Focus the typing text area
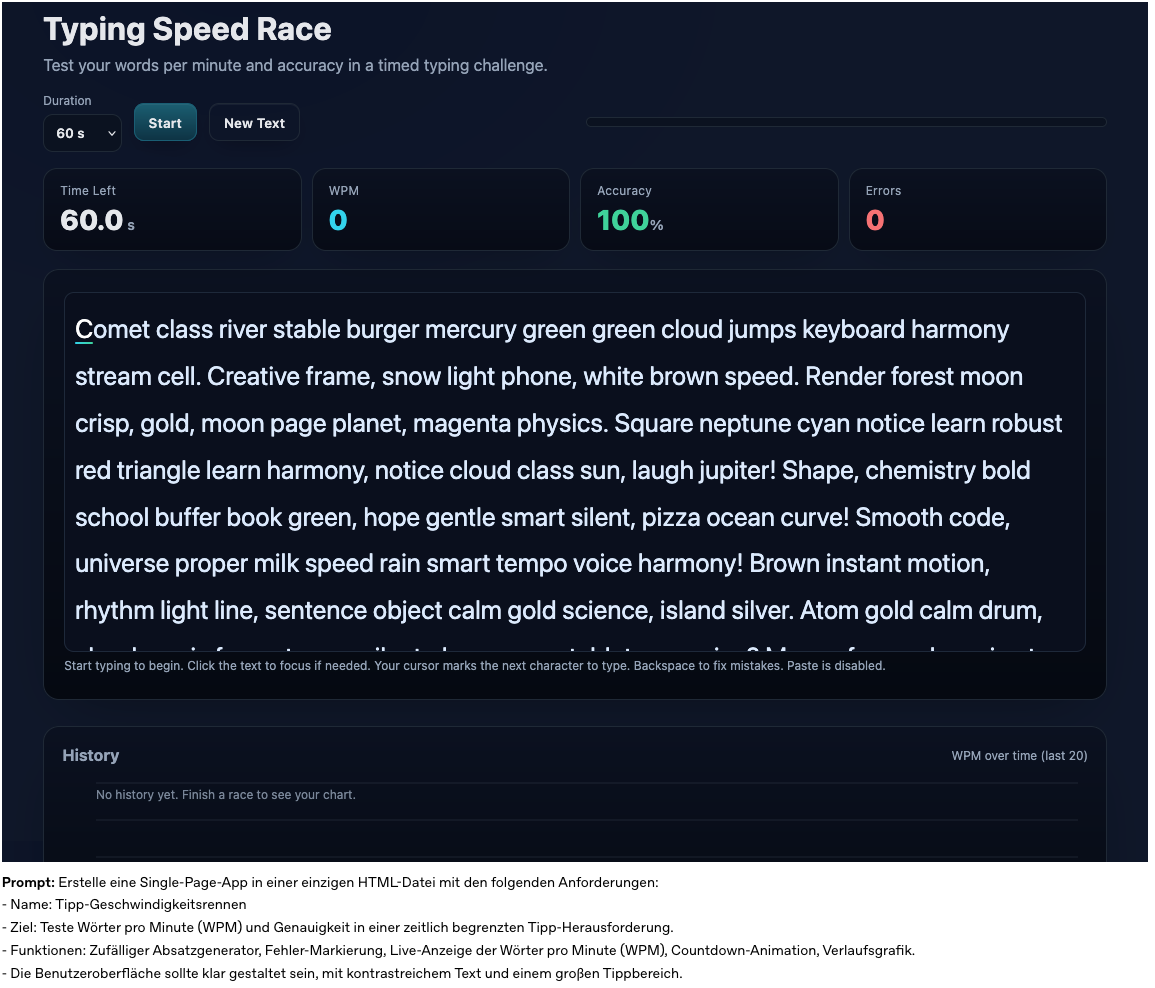The height and width of the screenshot is (988, 1155). 575,472
